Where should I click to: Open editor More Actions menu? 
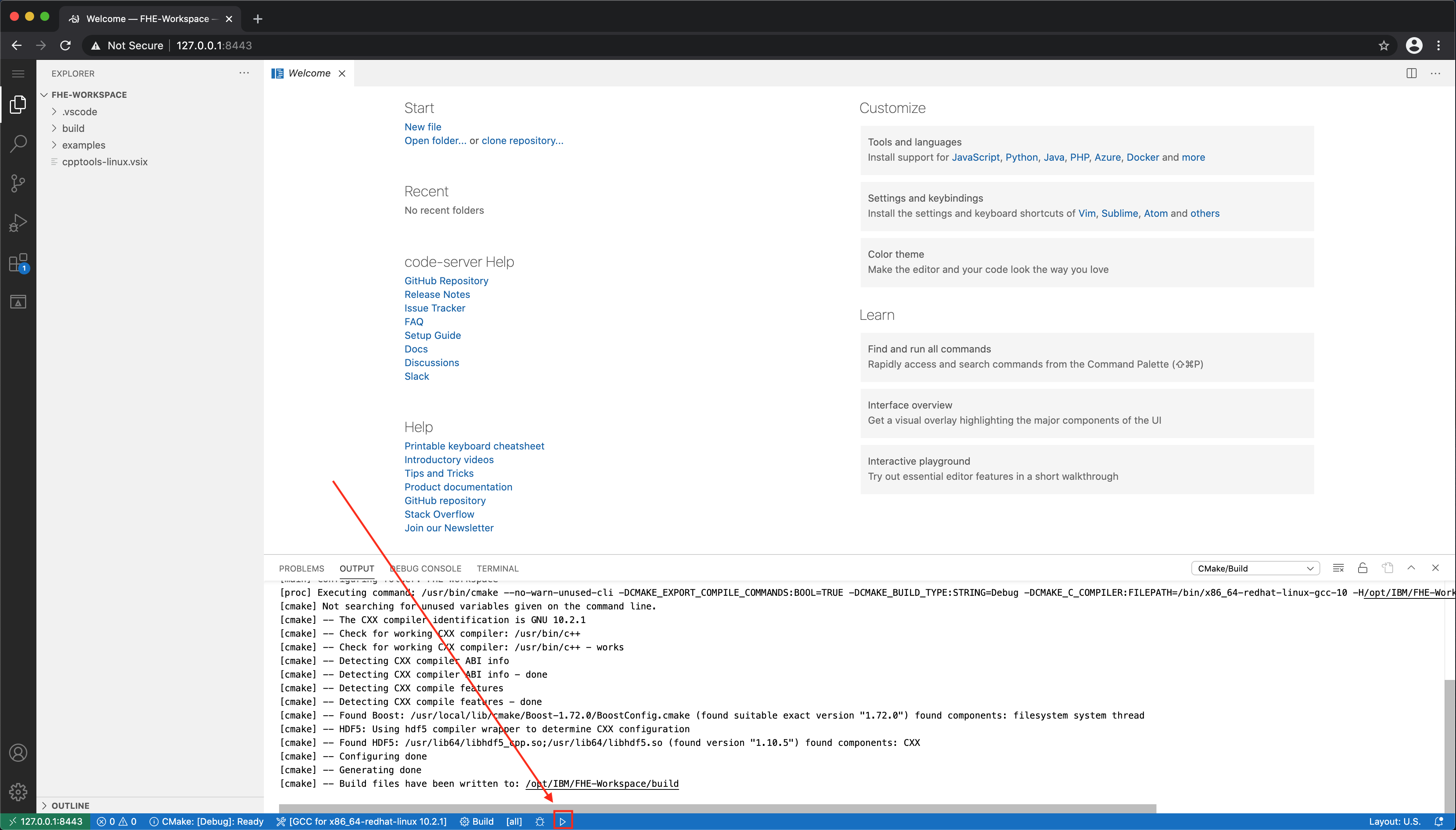(1436, 74)
